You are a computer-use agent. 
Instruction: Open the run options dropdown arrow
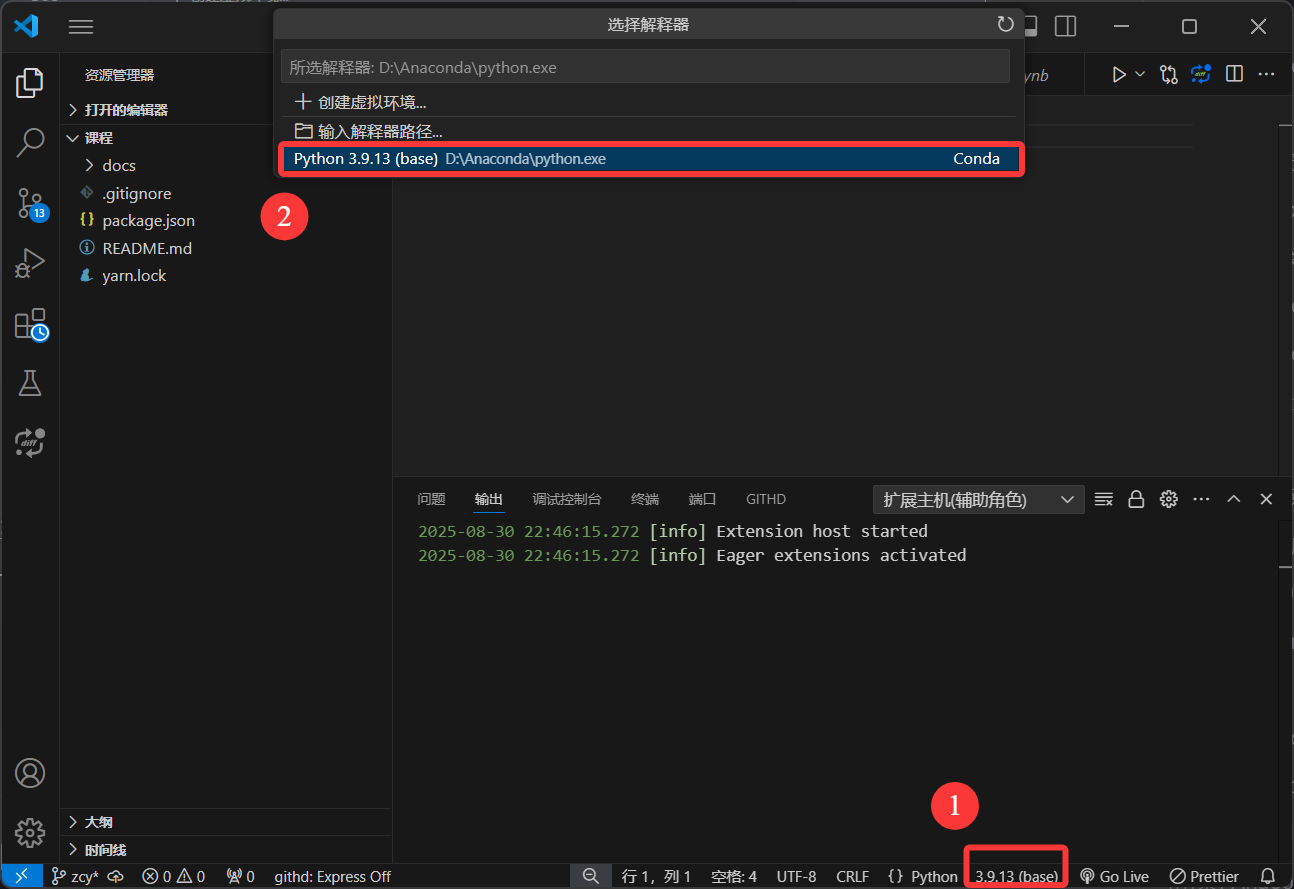click(x=1139, y=74)
